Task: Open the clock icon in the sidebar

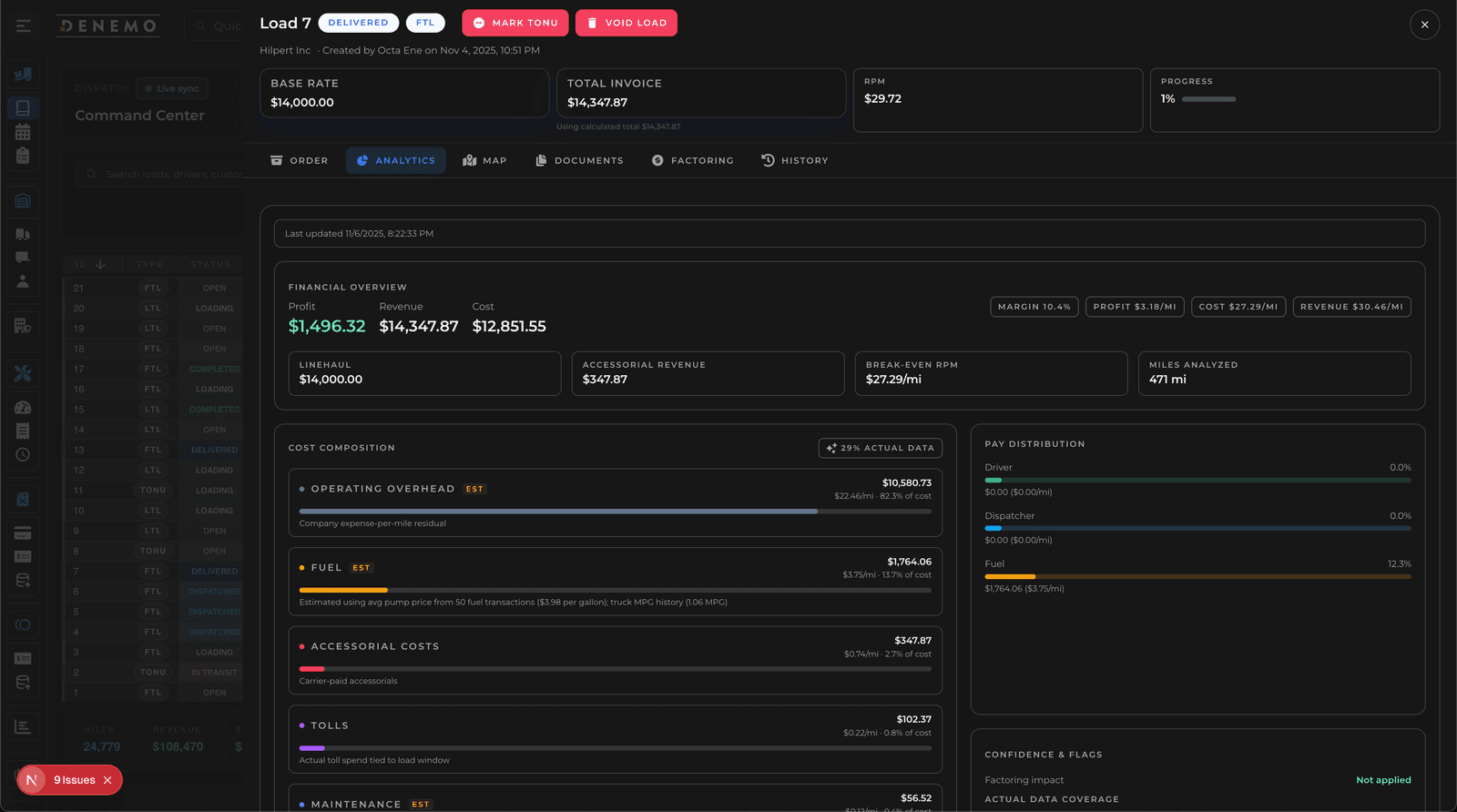Action: [x=23, y=454]
